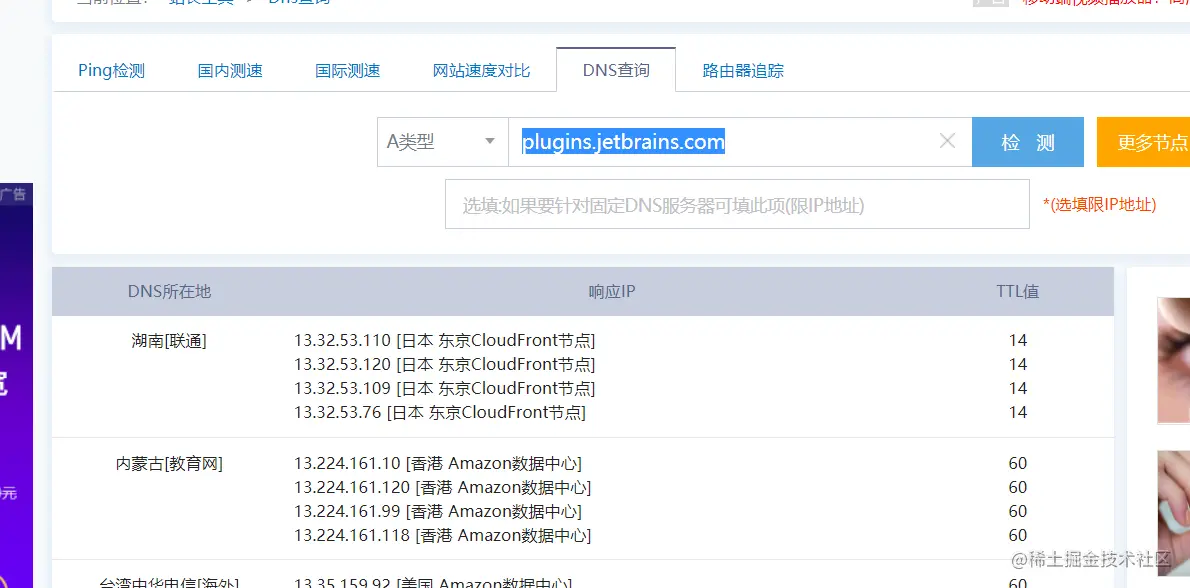The height and width of the screenshot is (588, 1190).
Task: Click the orange 更多节点 button
Action: [1143, 142]
